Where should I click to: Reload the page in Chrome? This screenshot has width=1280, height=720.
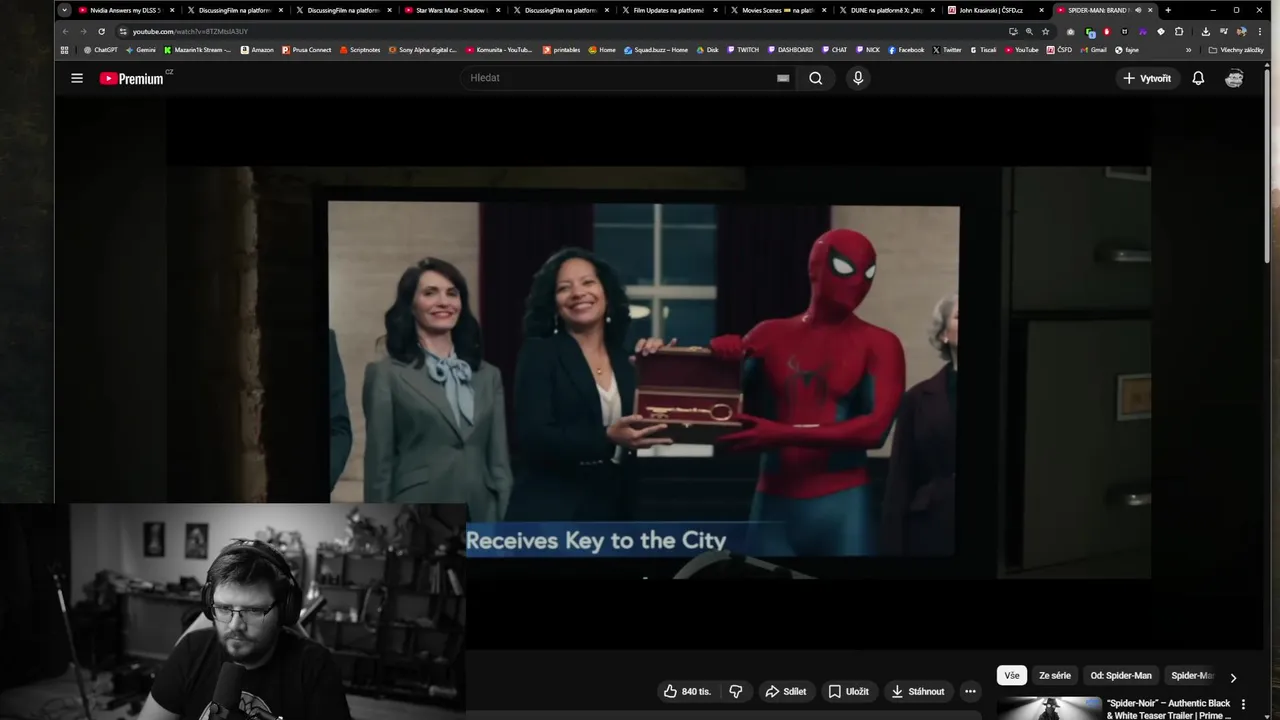(101, 31)
